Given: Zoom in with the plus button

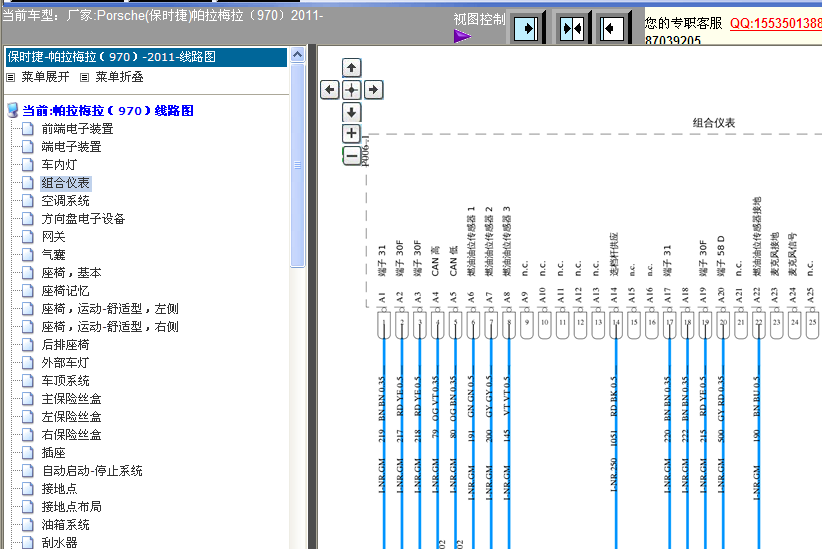Looking at the screenshot, I should [351, 133].
